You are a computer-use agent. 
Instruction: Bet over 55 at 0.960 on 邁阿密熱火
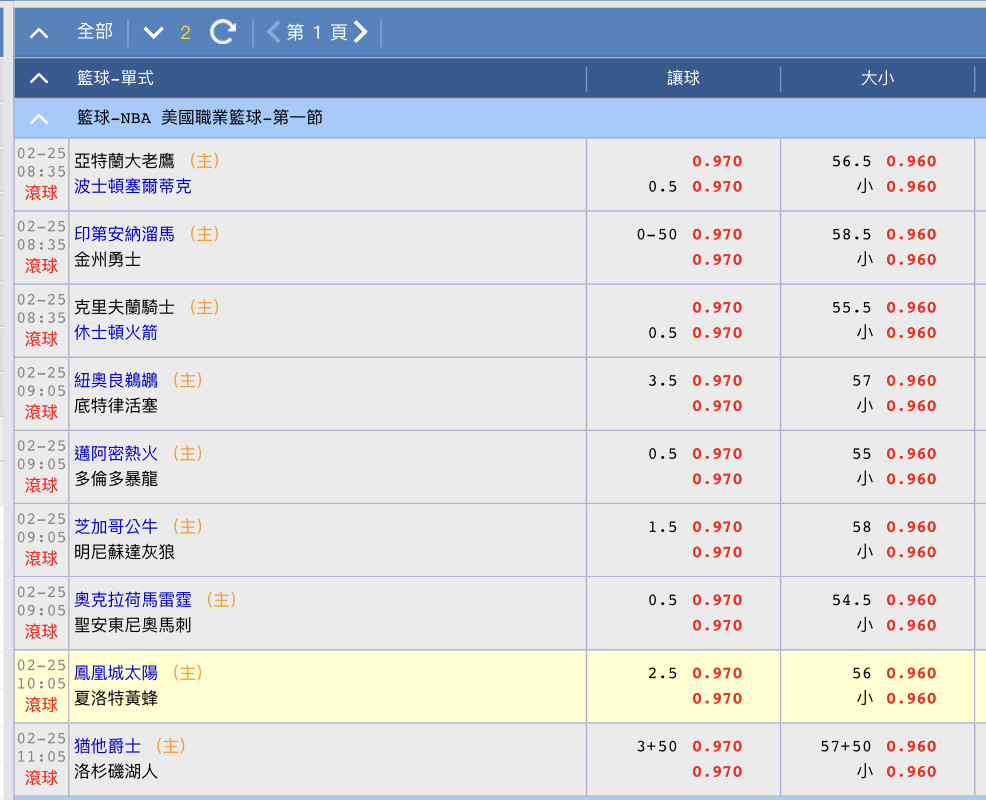tap(911, 454)
